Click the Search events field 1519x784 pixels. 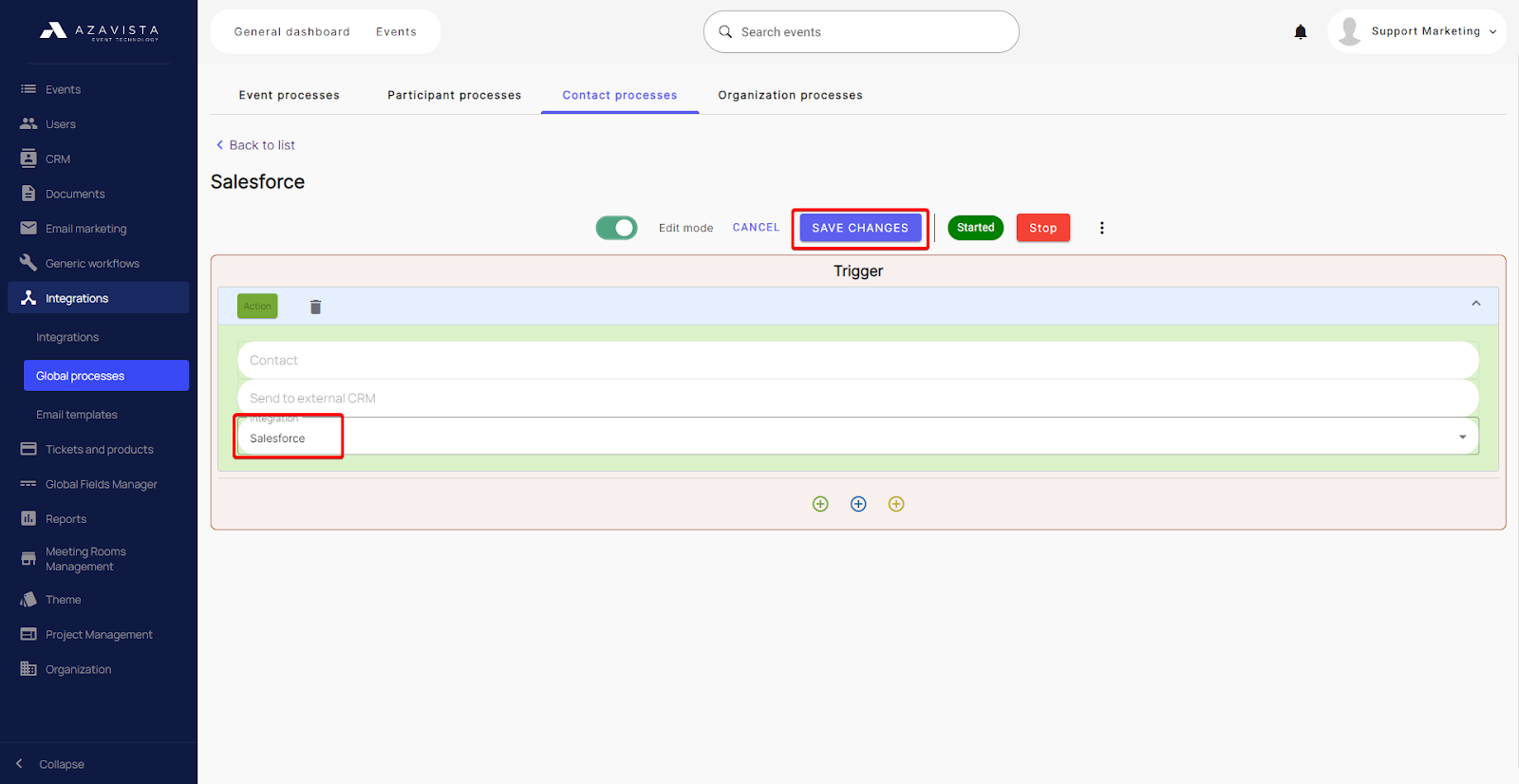pyautogui.click(x=861, y=31)
